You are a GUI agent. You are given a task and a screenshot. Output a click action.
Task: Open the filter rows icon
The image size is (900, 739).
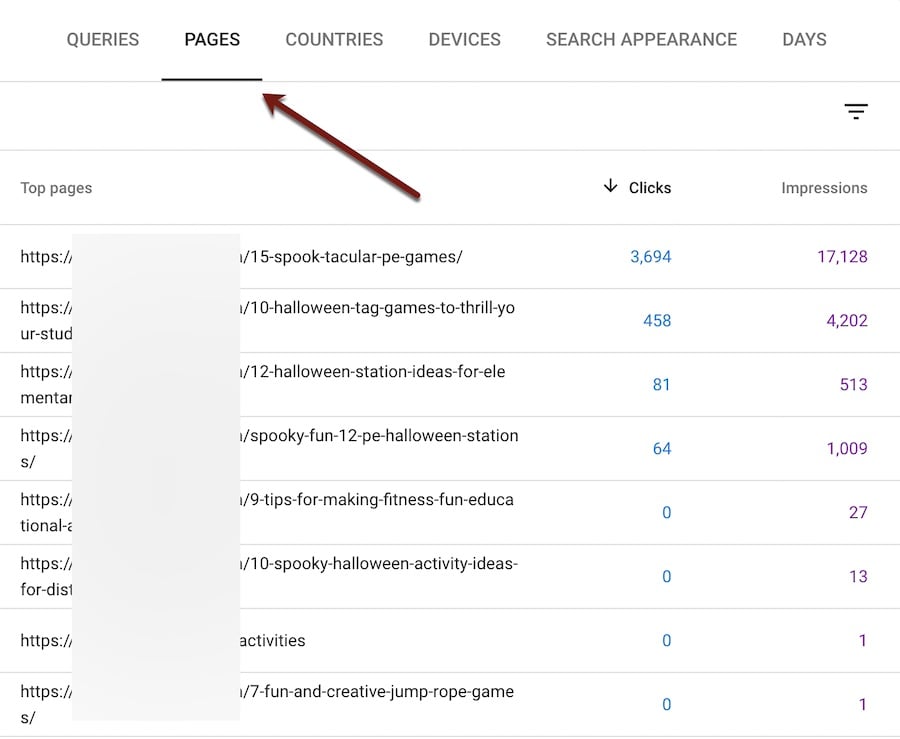tap(855, 112)
